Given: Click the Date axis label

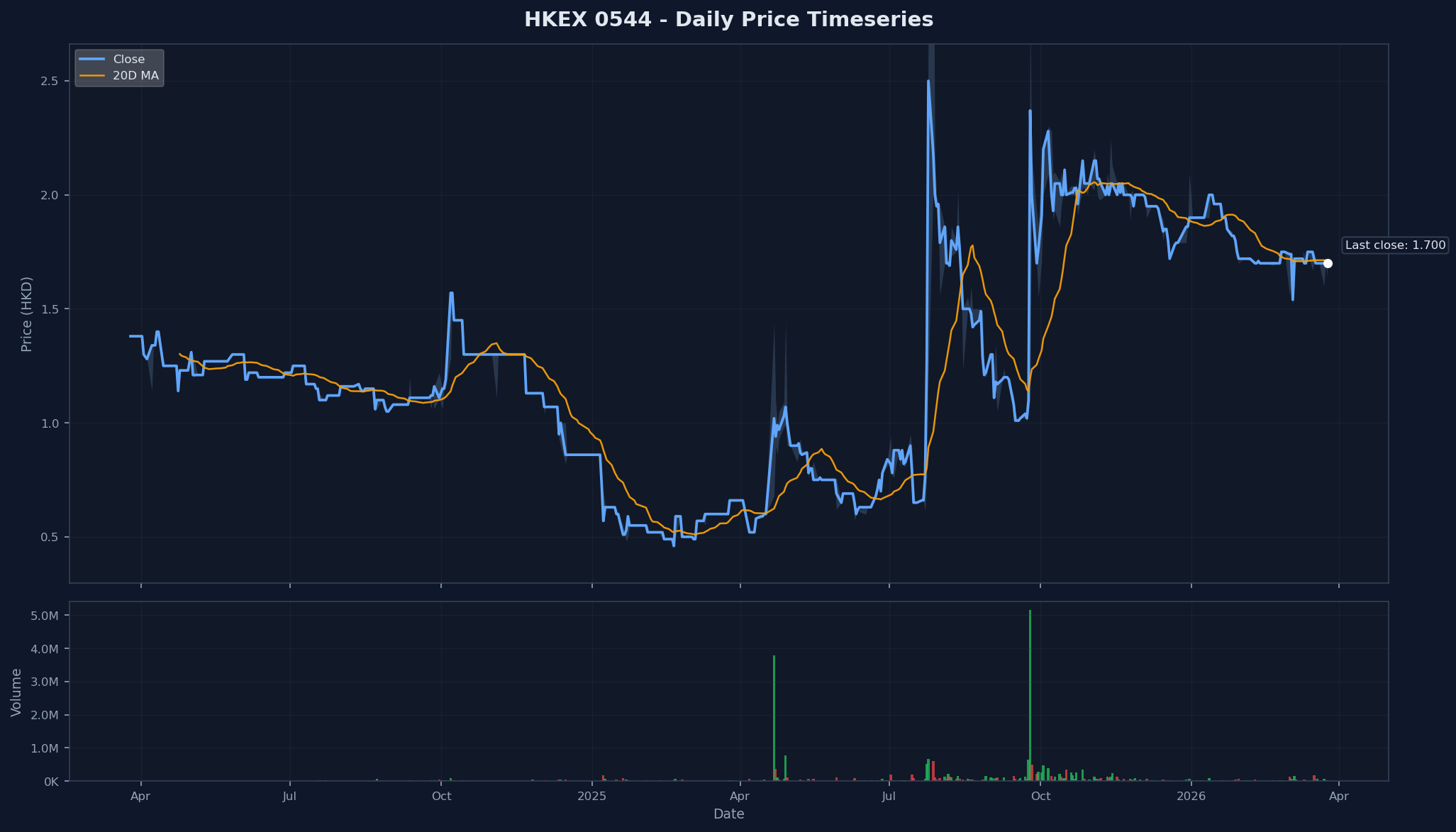Looking at the screenshot, I should pyautogui.click(x=729, y=814).
